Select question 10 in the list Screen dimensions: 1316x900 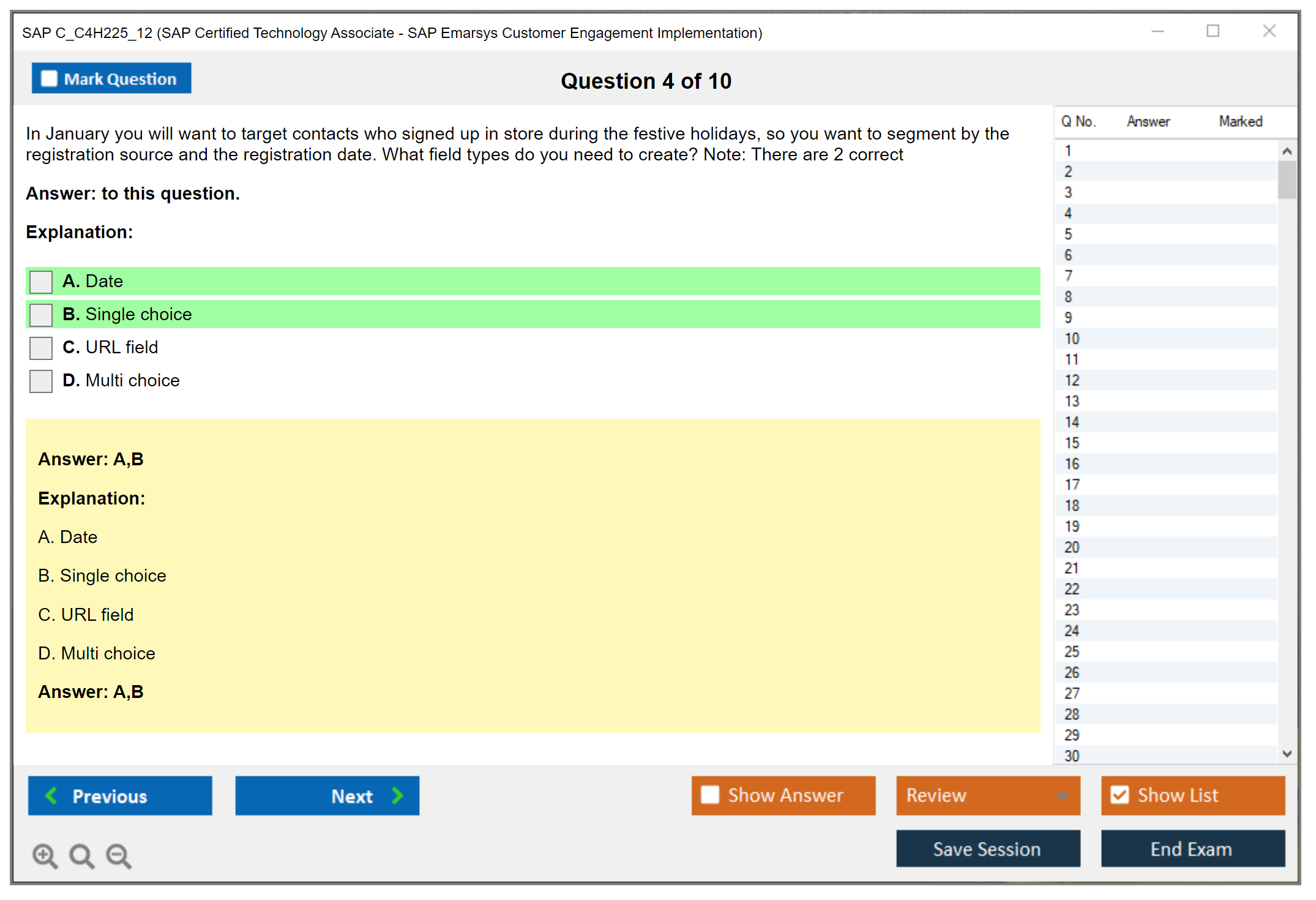(1072, 339)
